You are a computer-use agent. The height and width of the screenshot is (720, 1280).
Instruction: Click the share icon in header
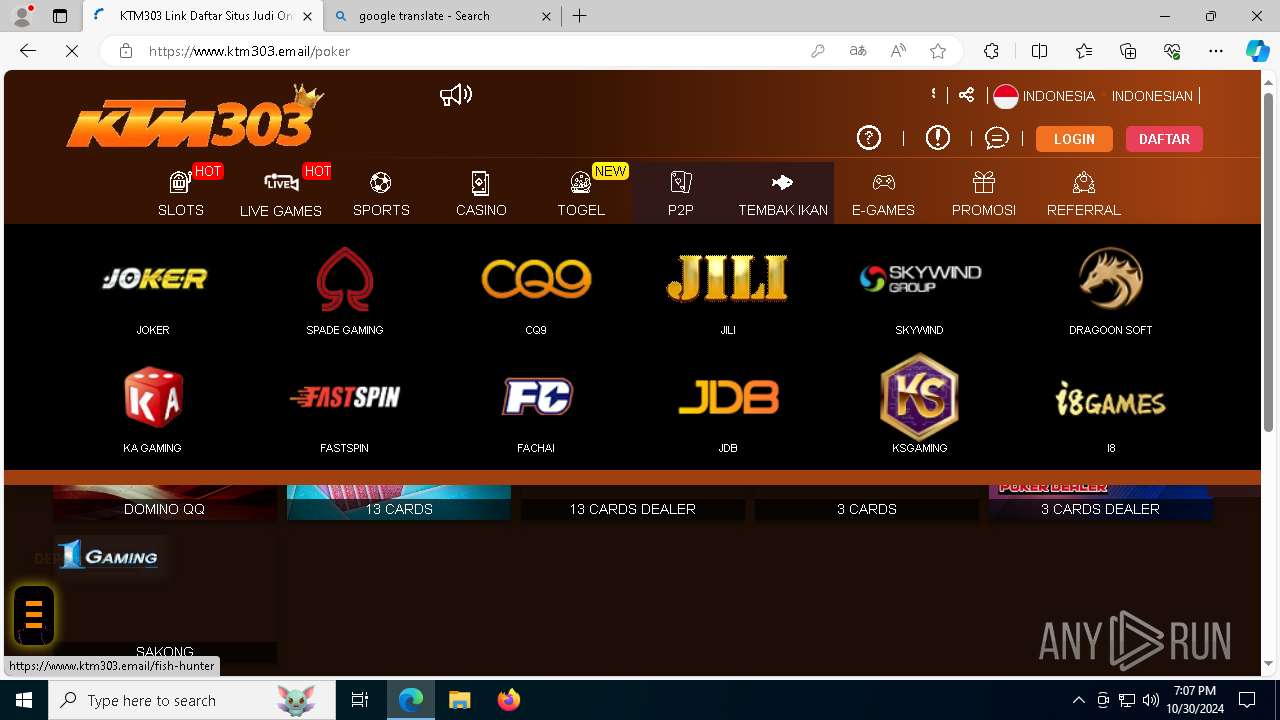click(x=966, y=95)
